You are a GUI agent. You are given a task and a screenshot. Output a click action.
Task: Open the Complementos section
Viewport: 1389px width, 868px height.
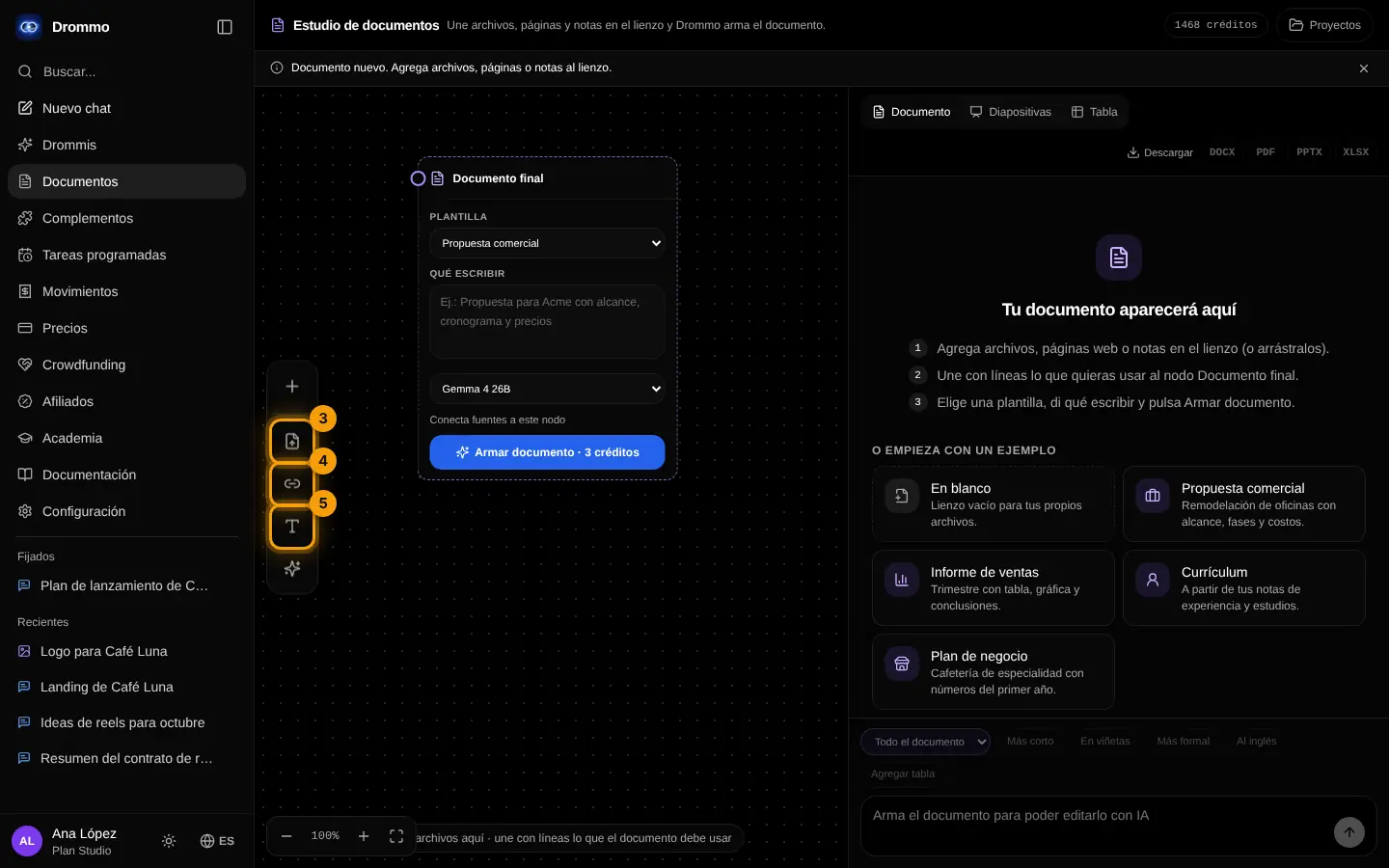coord(126,218)
